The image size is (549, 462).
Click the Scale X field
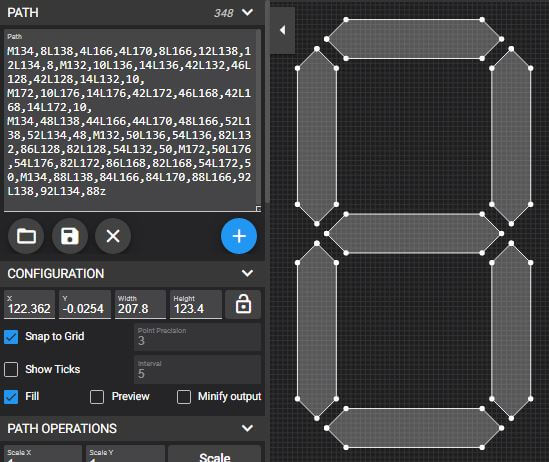coord(43,454)
